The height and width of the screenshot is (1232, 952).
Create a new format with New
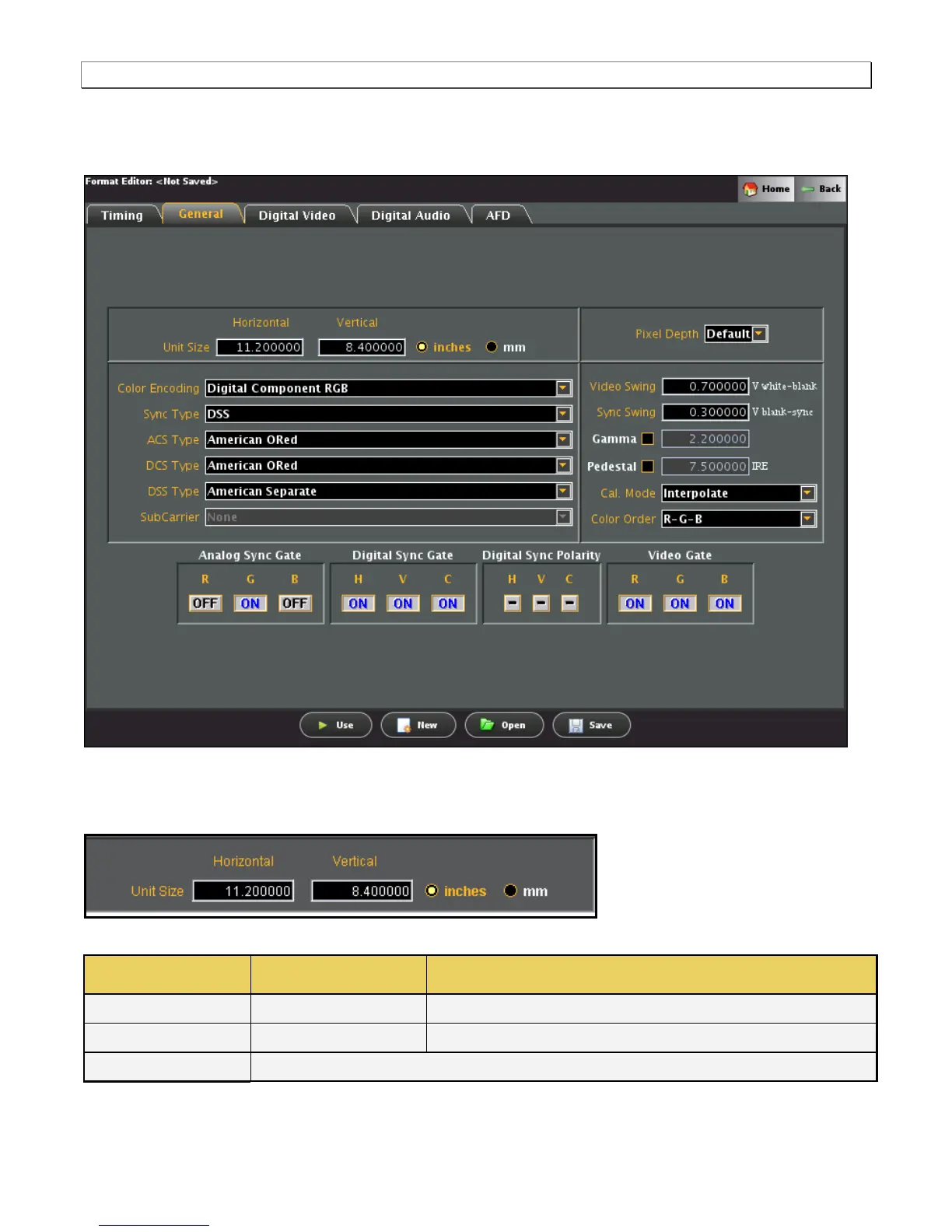click(x=418, y=725)
